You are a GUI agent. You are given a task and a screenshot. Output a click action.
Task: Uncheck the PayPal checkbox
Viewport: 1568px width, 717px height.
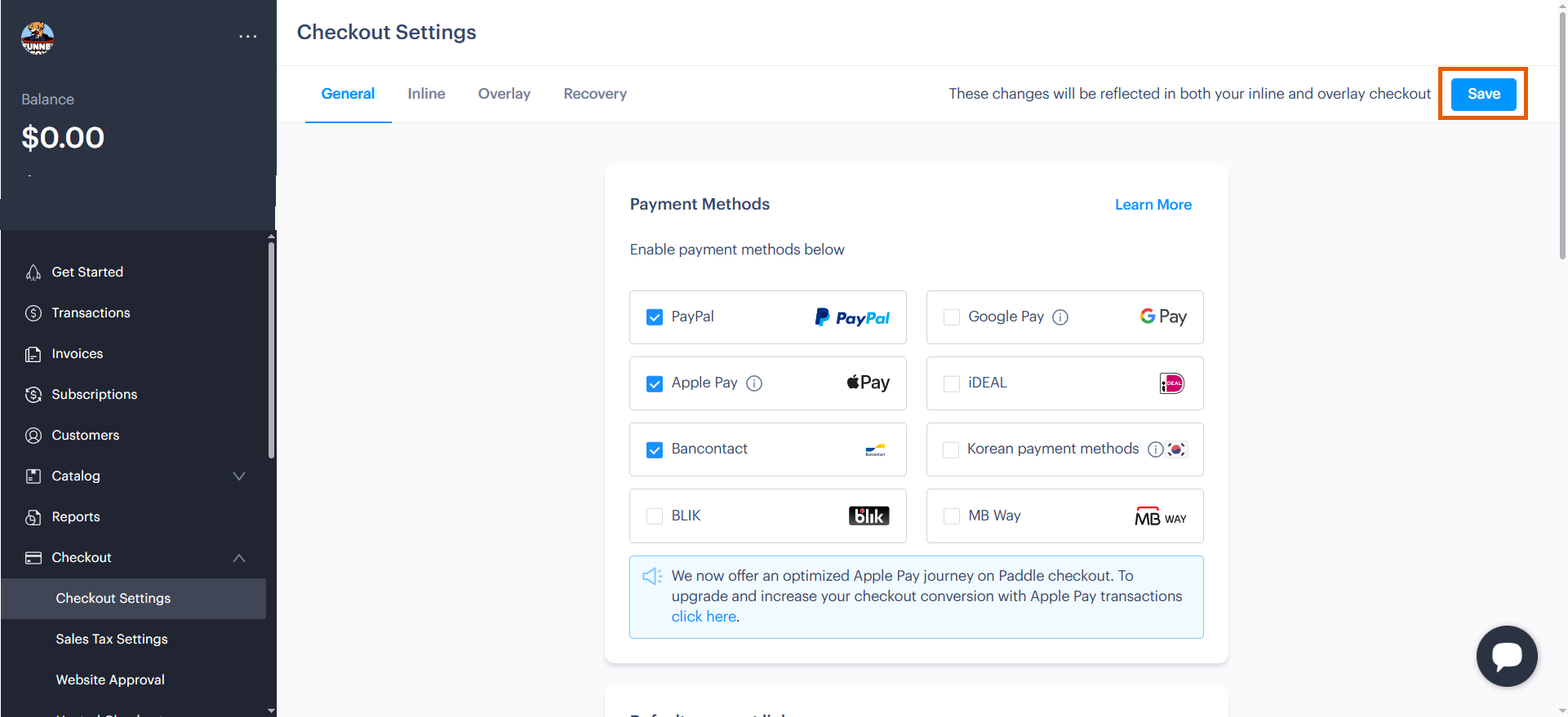pos(655,317)
